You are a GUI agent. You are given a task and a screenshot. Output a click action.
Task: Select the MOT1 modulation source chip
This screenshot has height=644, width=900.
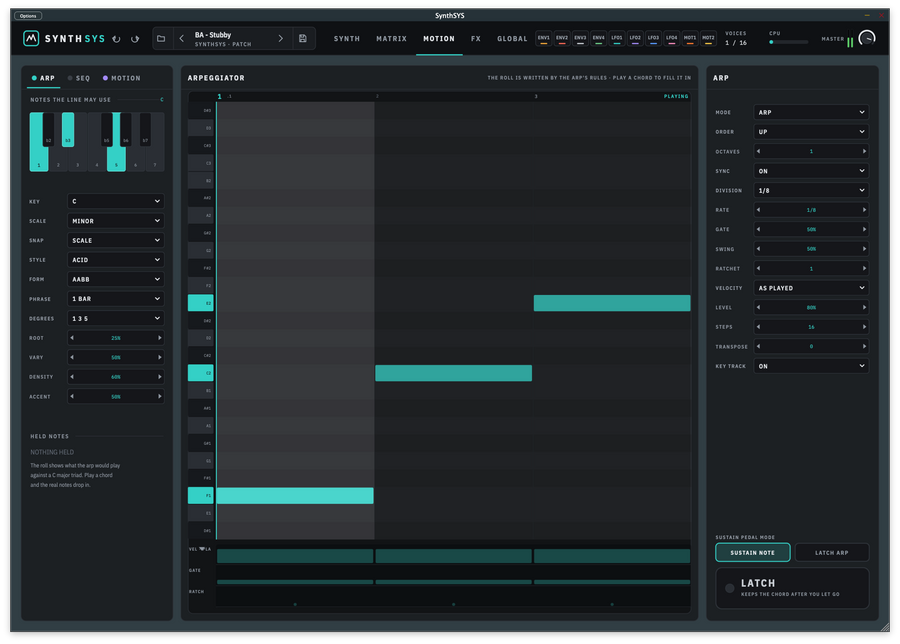pos(690,38)
